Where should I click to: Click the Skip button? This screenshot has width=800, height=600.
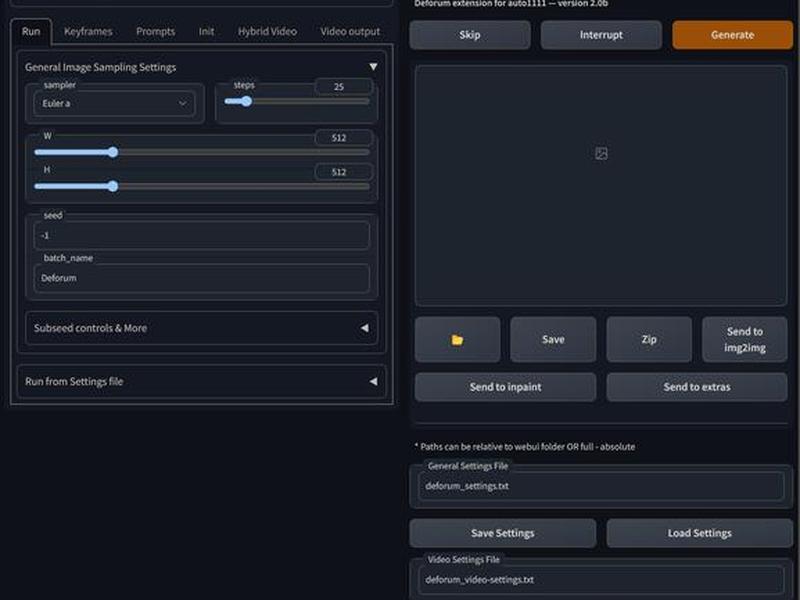click(x=470, y=35)
